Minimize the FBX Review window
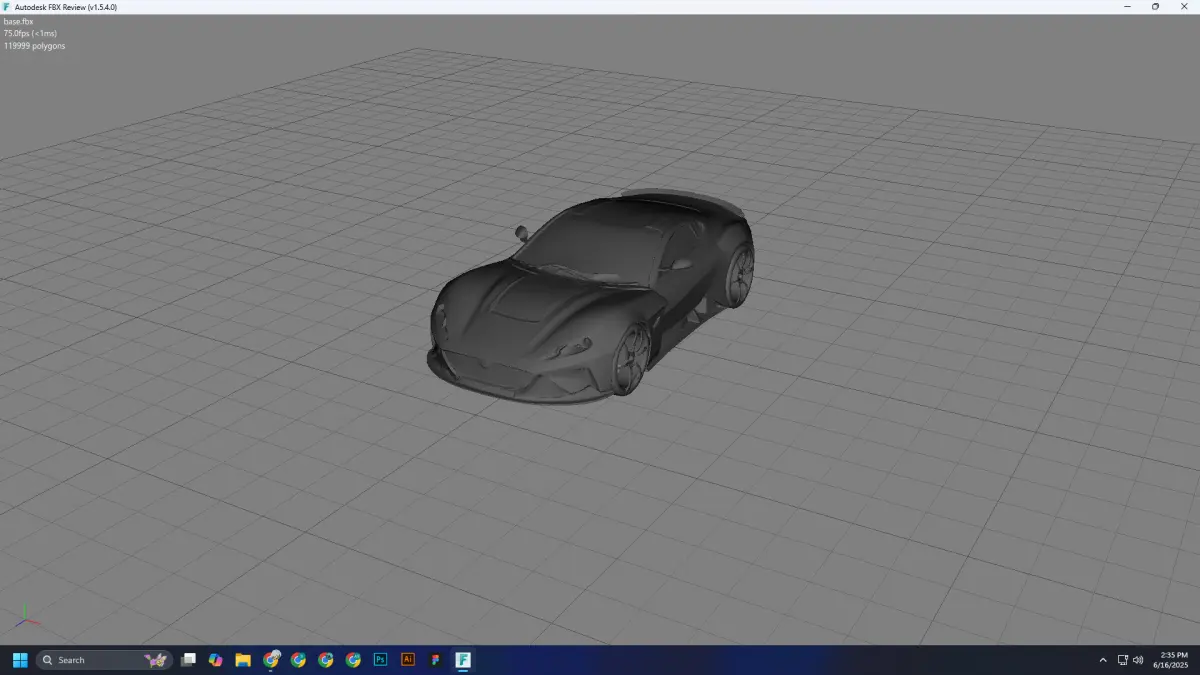This screenshot has width=1200, height=675. (x=1128, y=7)
